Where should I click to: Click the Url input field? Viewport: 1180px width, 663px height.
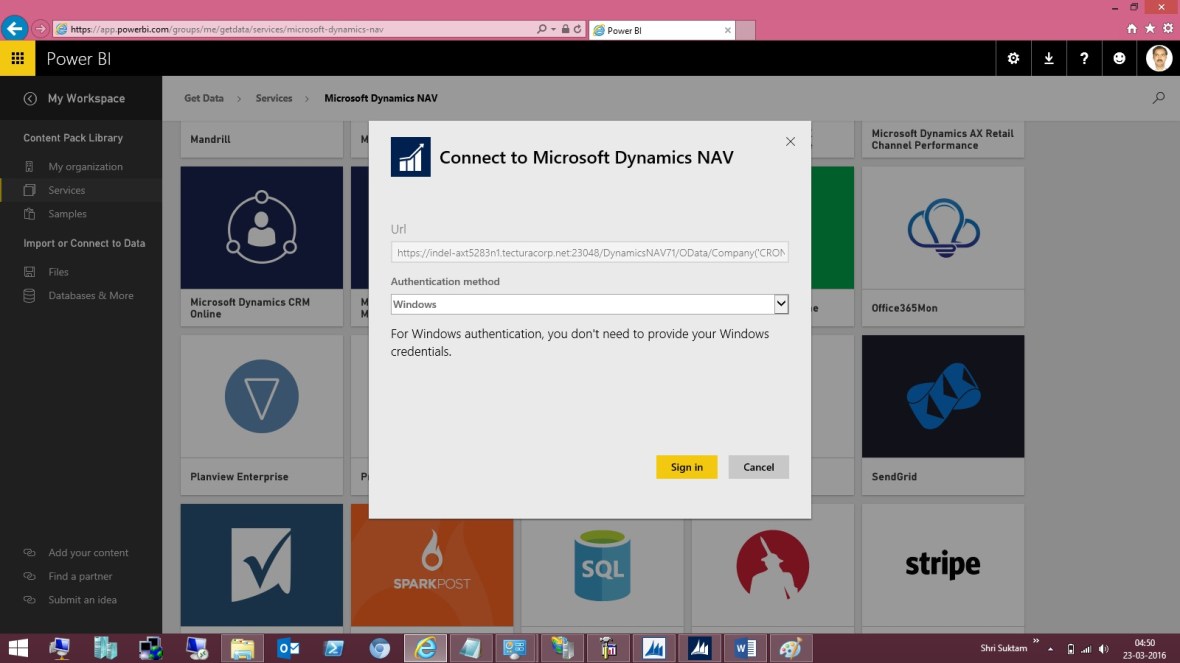point(590,251)
